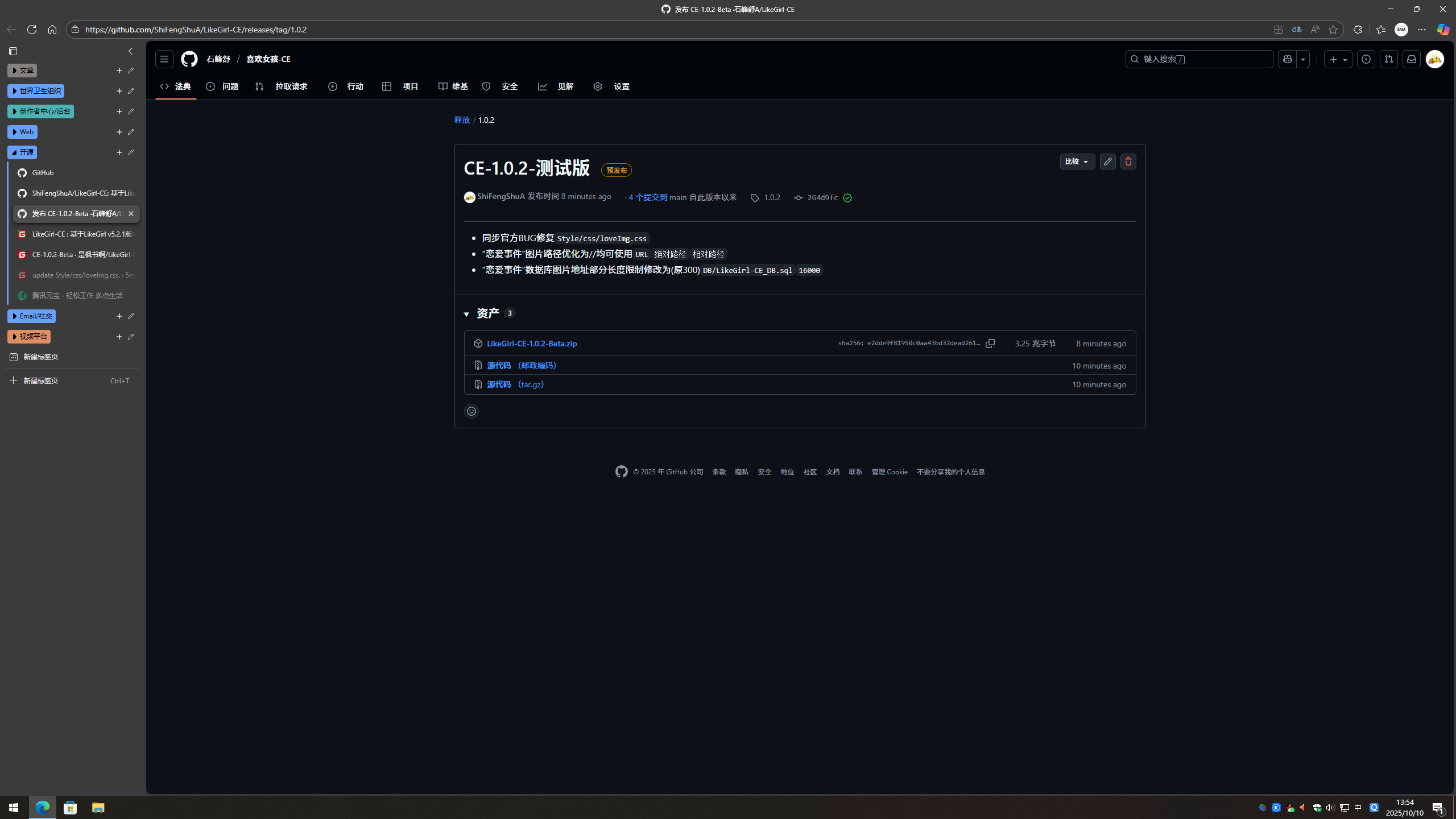This screenshot has width=1456, height=819.
Task: Click the edit release pencil icon
Action: tap(1107, 162)
